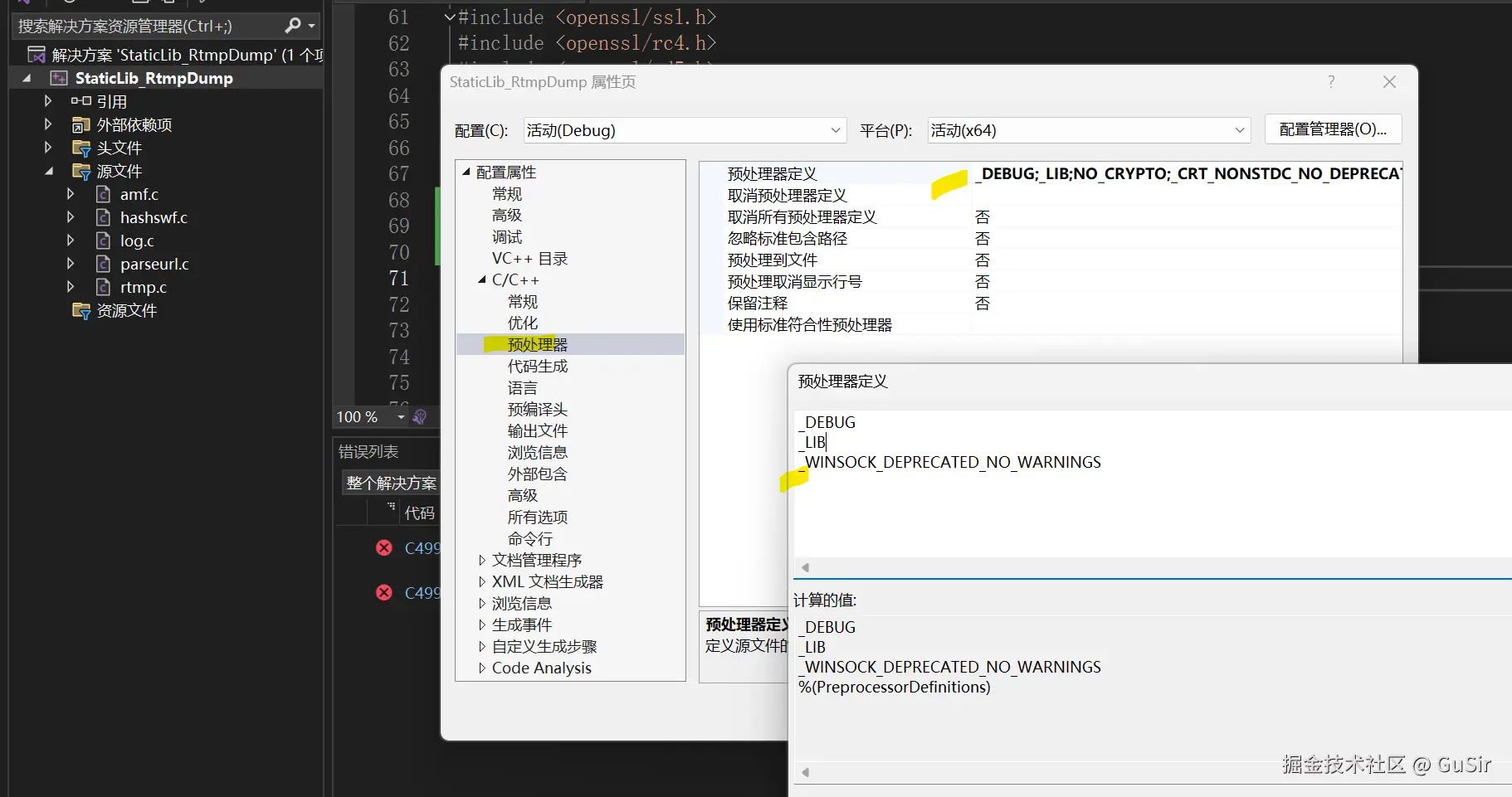Select rtmp.c in Solution Explorer
The height and width of the screenshot is (797, 1512).
coord(144,287)
